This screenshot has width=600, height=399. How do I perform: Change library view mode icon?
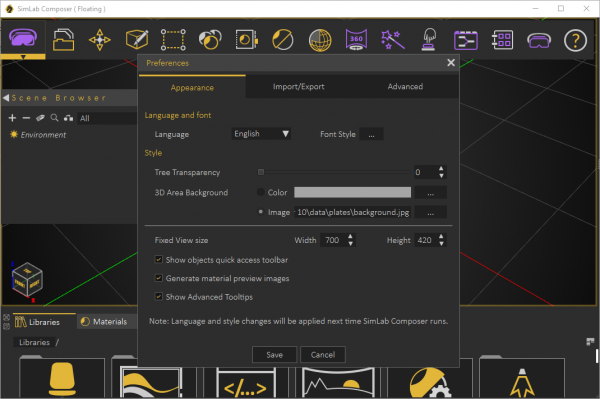(590, 341)
